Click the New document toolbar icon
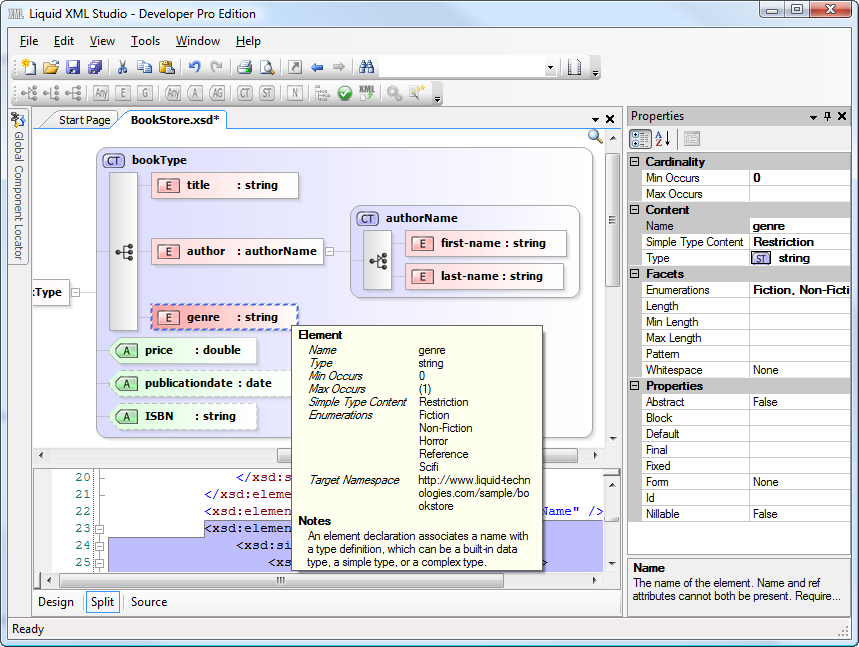859x647 pixels. coord(29,67)
